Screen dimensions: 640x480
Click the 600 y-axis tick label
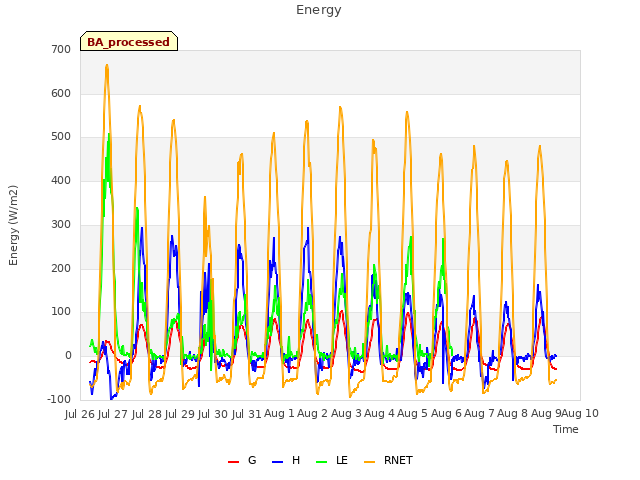pos(61,93)
